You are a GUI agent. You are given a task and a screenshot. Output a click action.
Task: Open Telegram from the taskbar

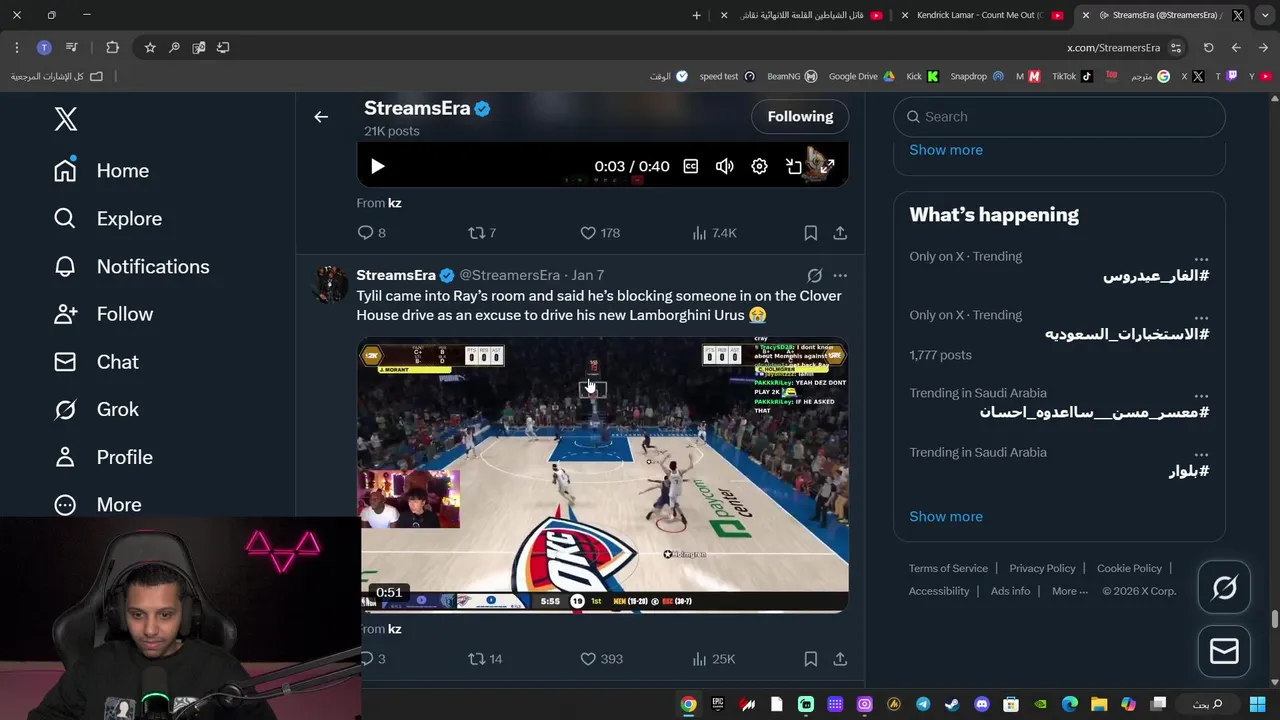point(923,705)
